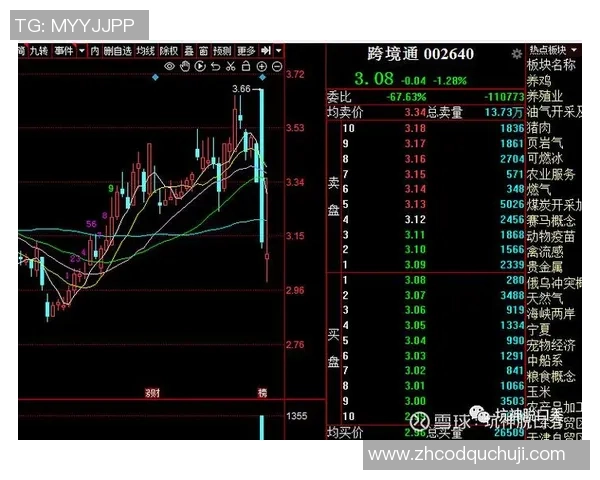Select the 中船系 sector row
Image resolution: width=600 pixels, height=480 pixels.
tap(545, 361)
